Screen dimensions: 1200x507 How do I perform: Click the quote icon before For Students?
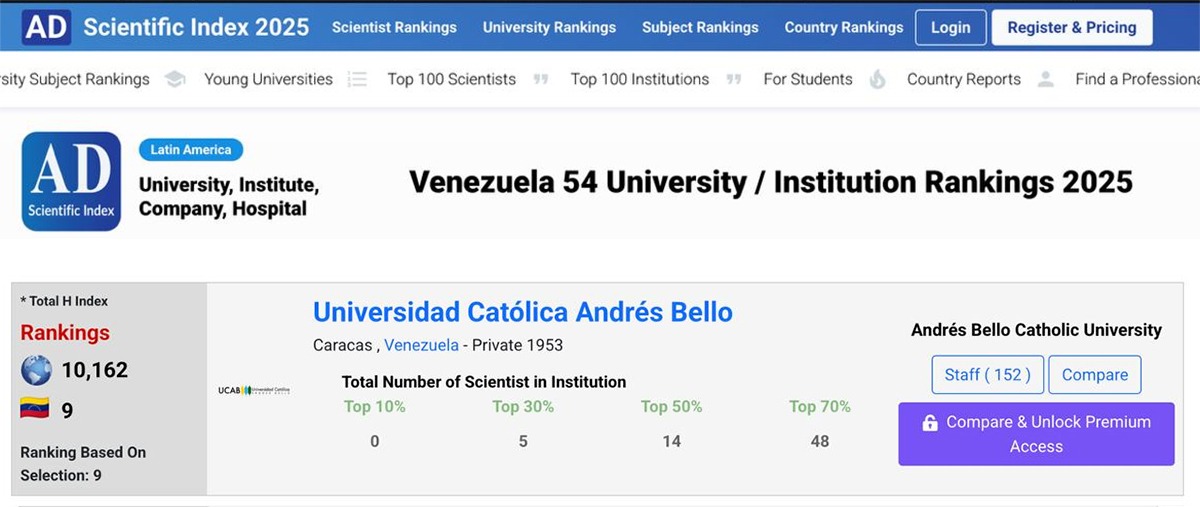click(x=734, y=80)
